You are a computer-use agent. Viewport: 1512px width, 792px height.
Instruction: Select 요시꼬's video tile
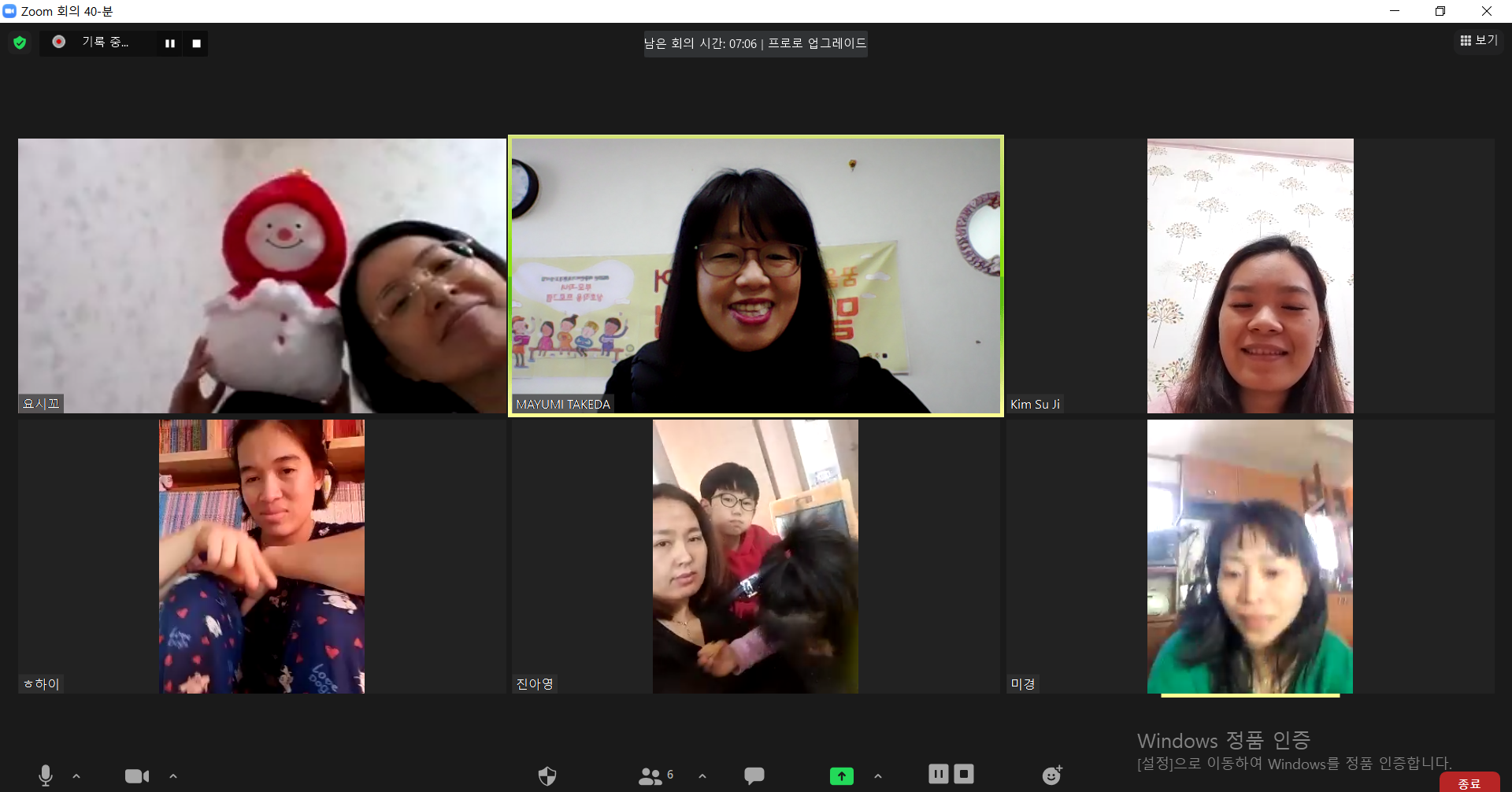[x=262, y=276]
